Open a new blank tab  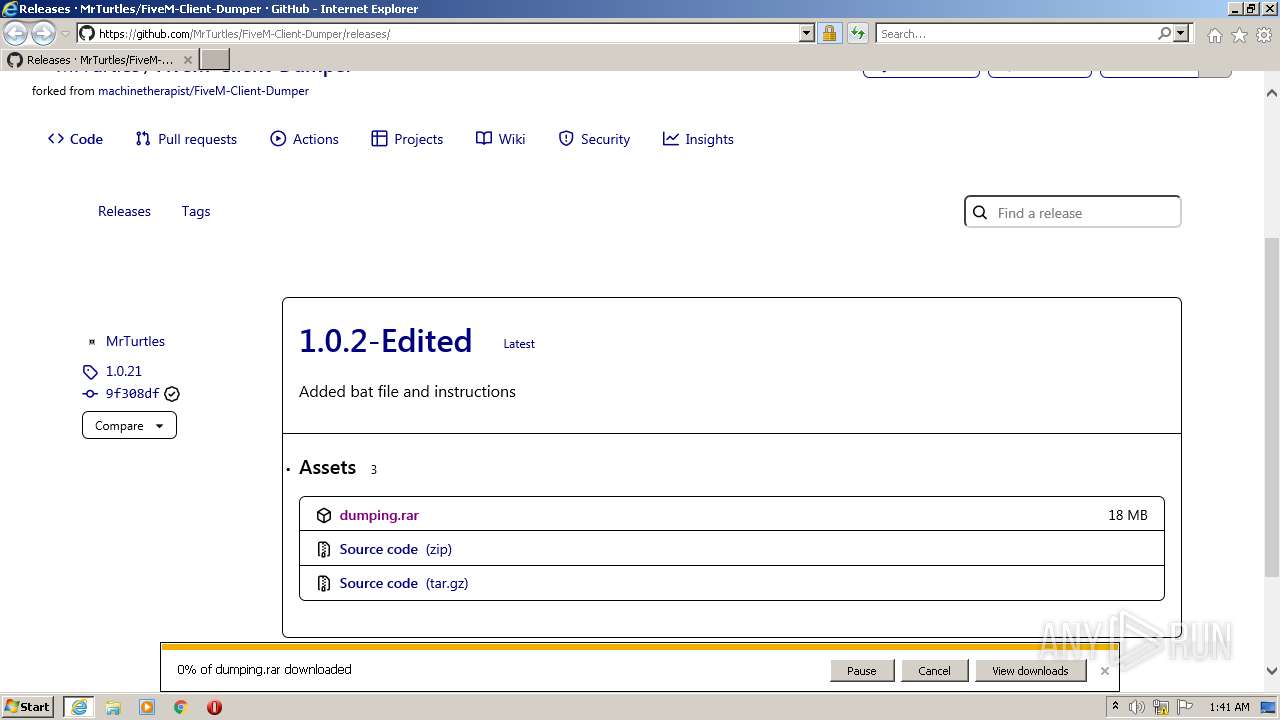coord(215,60)
